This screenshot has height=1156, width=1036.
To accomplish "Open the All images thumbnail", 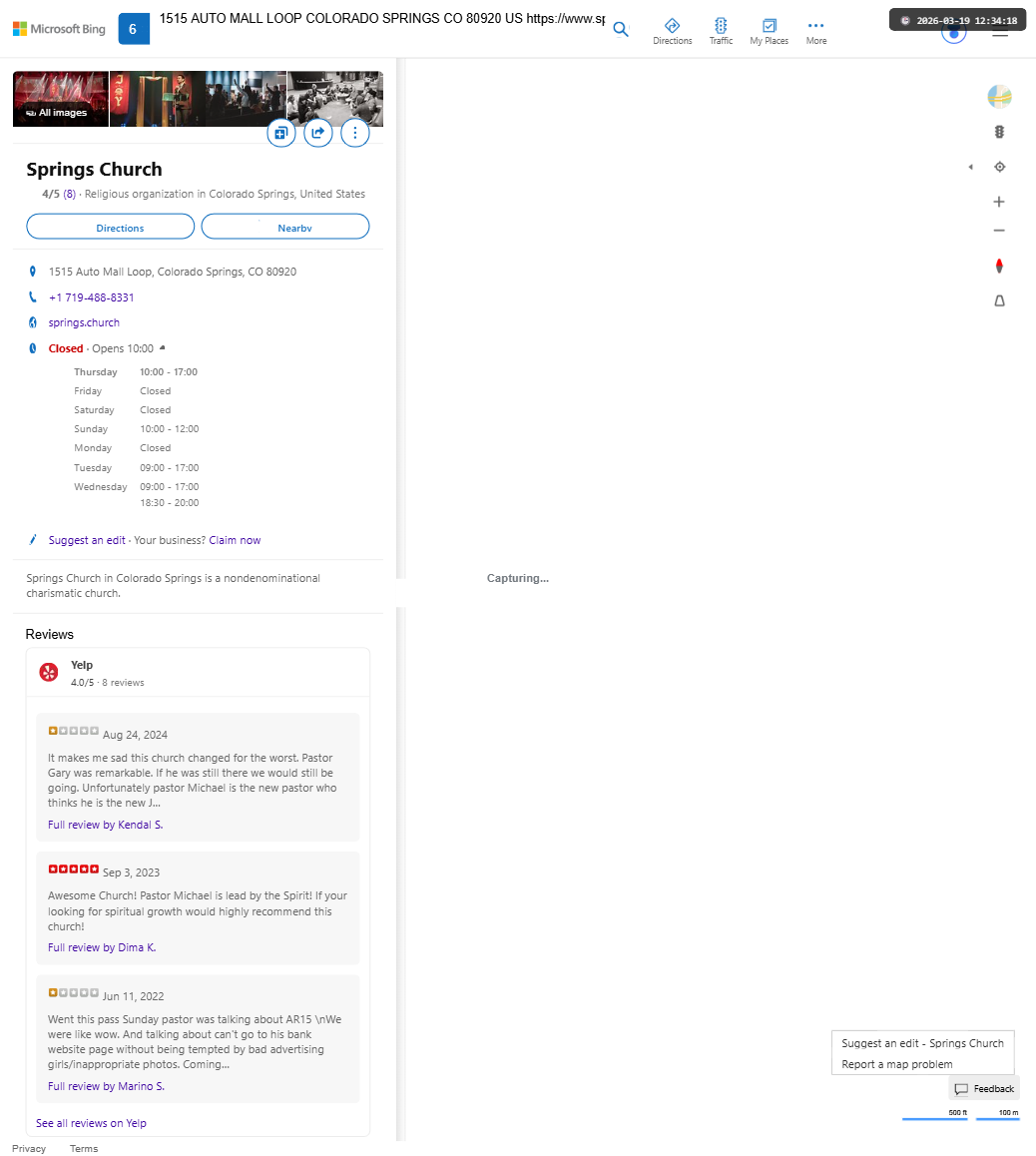I will click(61, 99).
